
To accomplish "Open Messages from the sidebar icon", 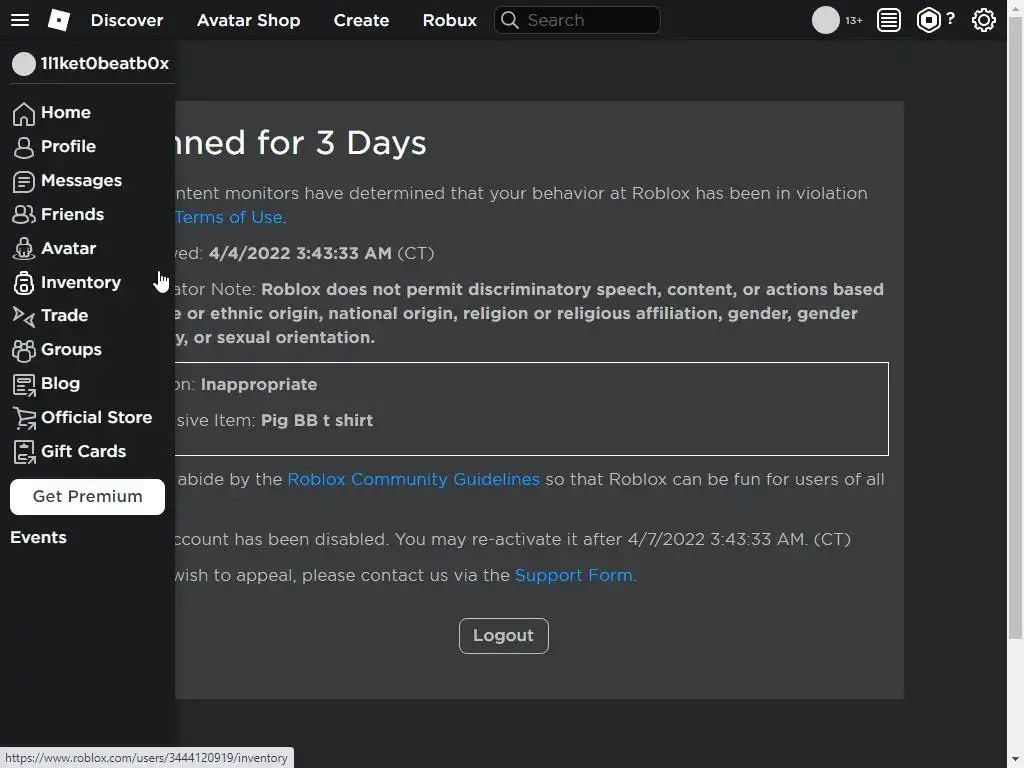I will [24, 181].
